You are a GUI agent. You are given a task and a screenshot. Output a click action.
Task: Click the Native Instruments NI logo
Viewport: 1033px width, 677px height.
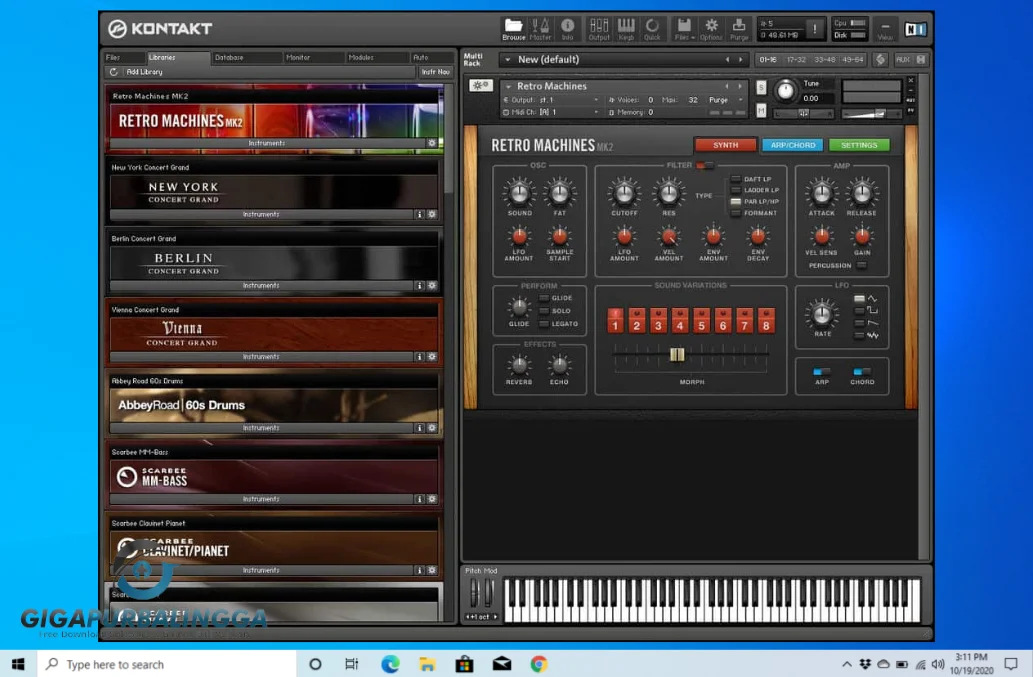(915, 29)
